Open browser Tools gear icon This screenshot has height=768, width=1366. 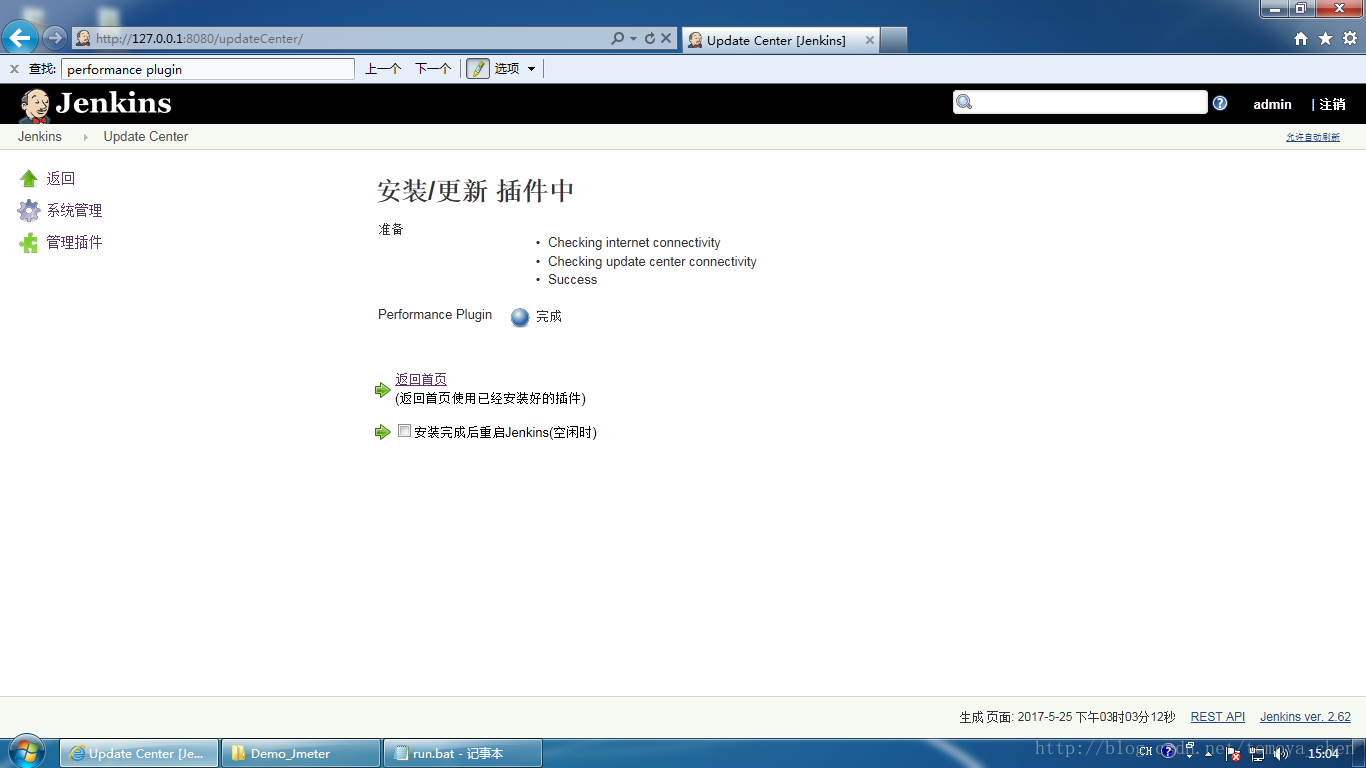1350,39
